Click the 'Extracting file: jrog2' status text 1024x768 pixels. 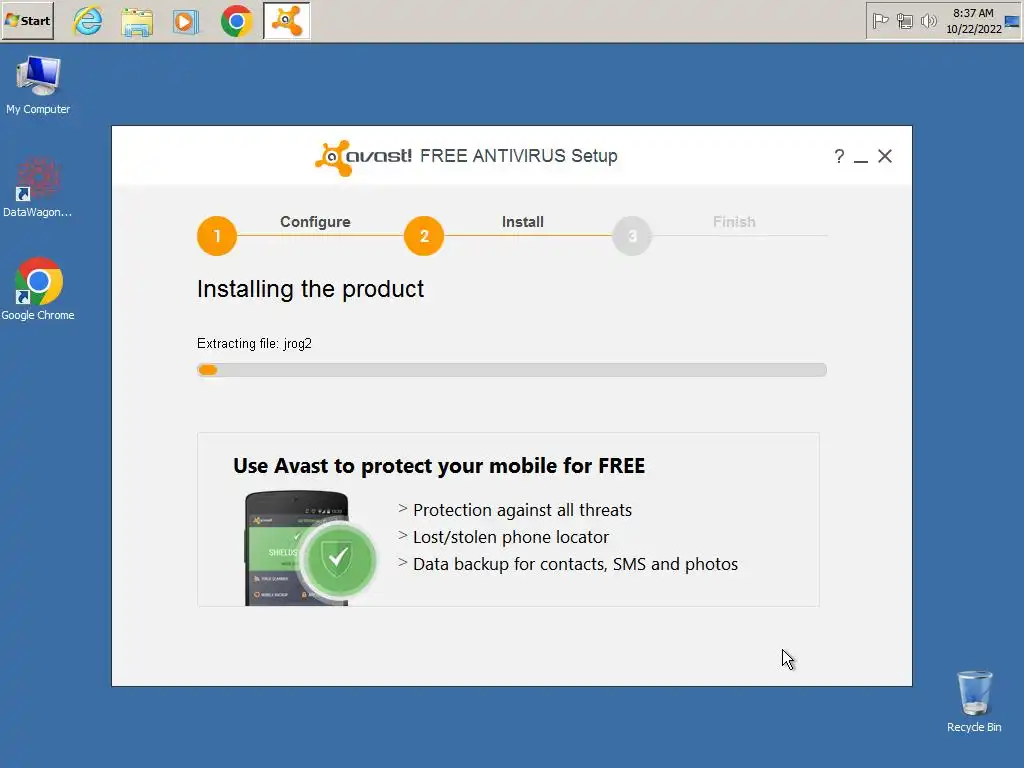254,344
